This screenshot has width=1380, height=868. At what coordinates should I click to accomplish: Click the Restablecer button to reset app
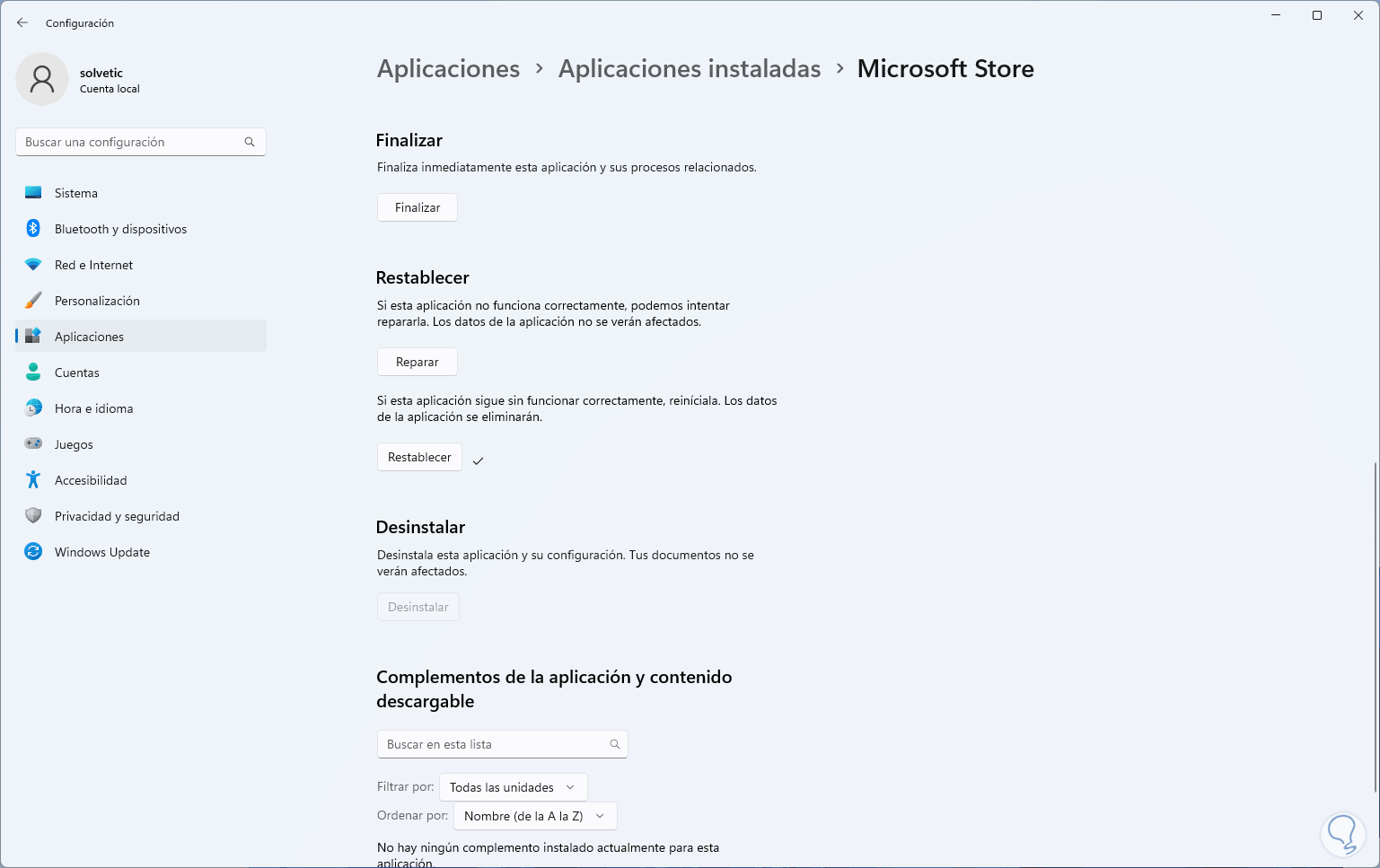[418, 456]
